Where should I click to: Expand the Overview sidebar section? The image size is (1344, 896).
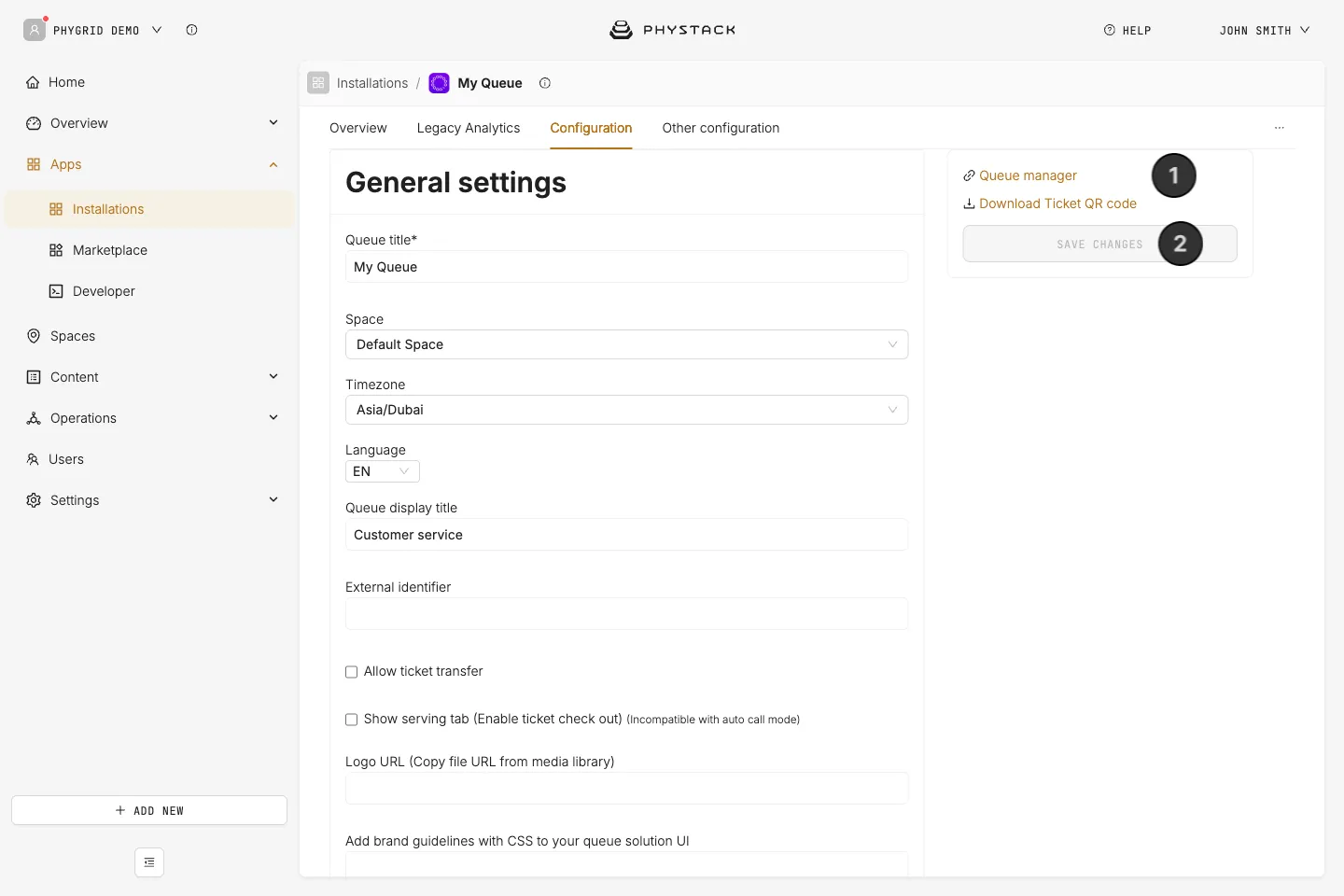(273, 122)
